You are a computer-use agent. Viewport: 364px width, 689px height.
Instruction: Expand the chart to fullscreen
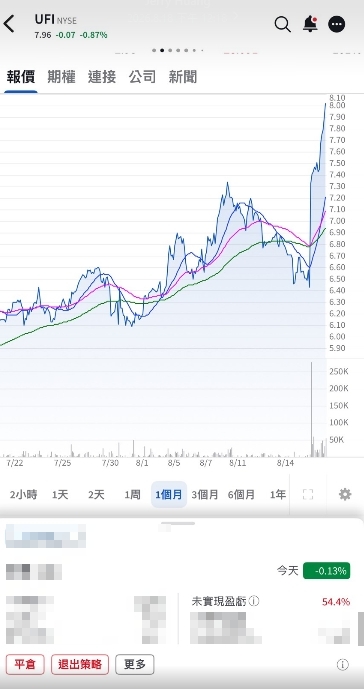(x=308, y=495)
